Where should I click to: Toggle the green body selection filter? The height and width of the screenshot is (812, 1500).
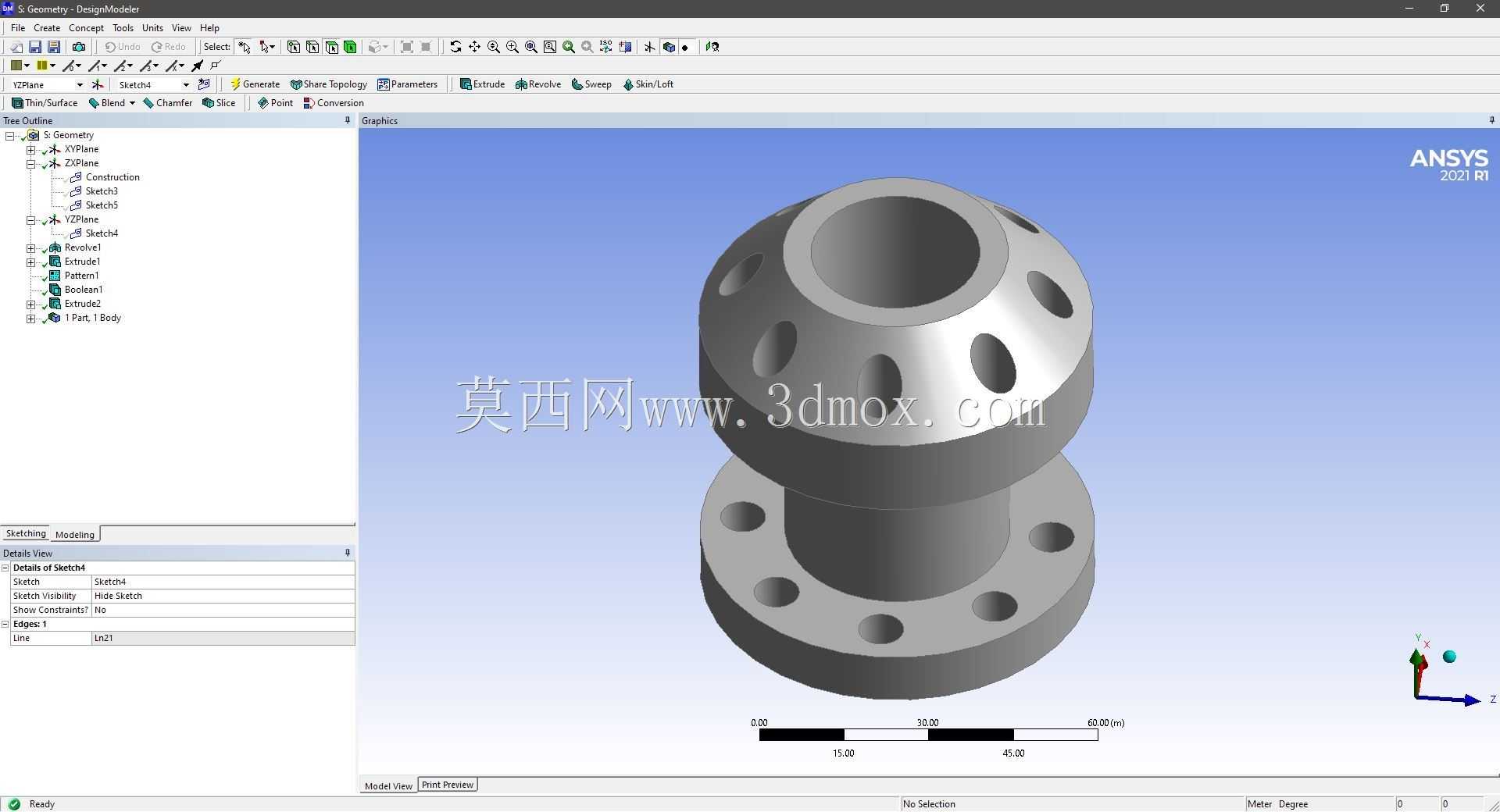tap(350, 47)
